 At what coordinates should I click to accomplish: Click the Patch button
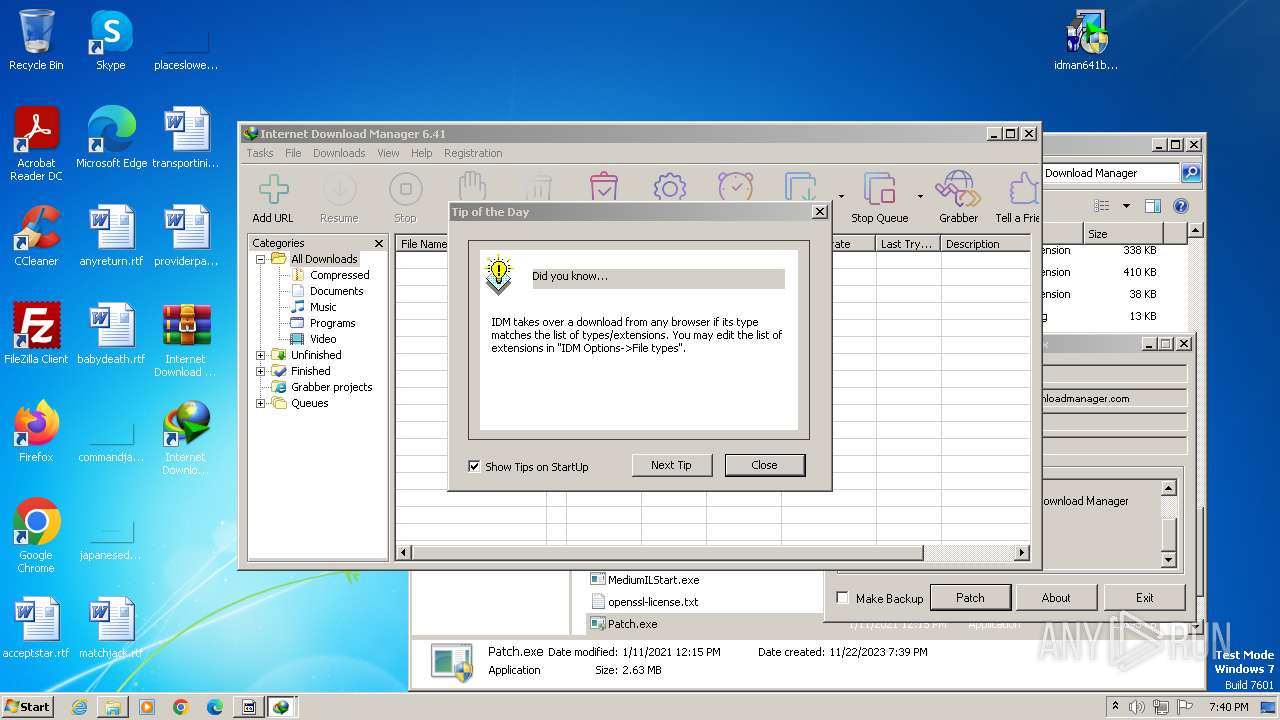pyautogui.click(x=970, y=598)
